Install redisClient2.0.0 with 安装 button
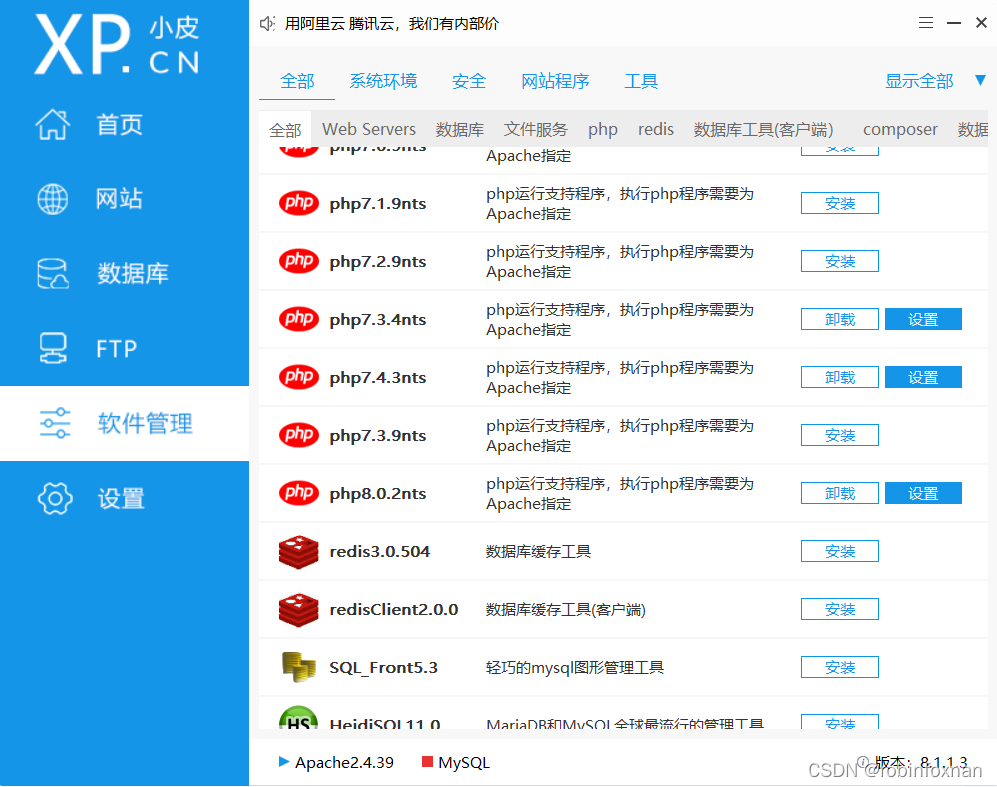The height and width of the screenshot is (787, 997). [839, 609]
